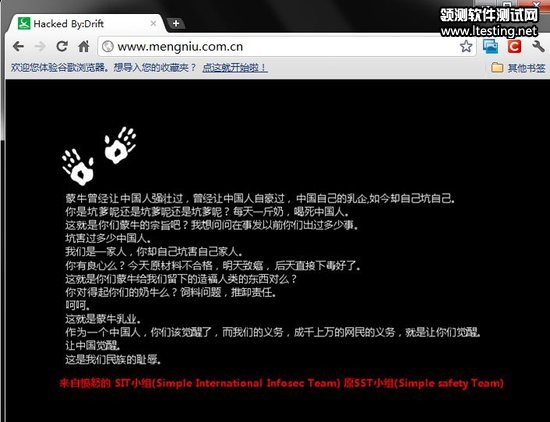550x422 pixels.
Task: Click the text 这是我们民族的耻辱
Action: click(113, 359)
